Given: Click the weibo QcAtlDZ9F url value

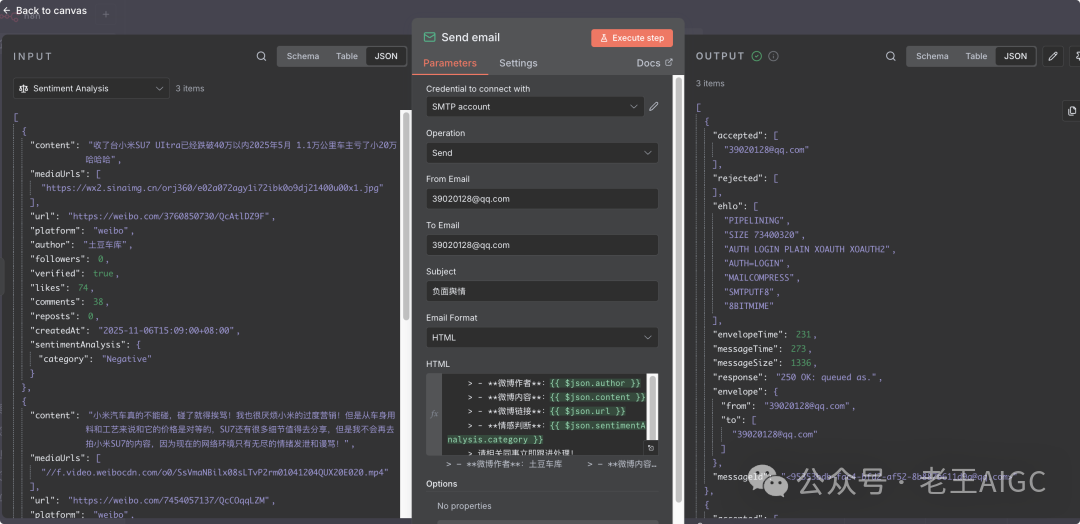Looking at the screenshot, I should point(171,216).
